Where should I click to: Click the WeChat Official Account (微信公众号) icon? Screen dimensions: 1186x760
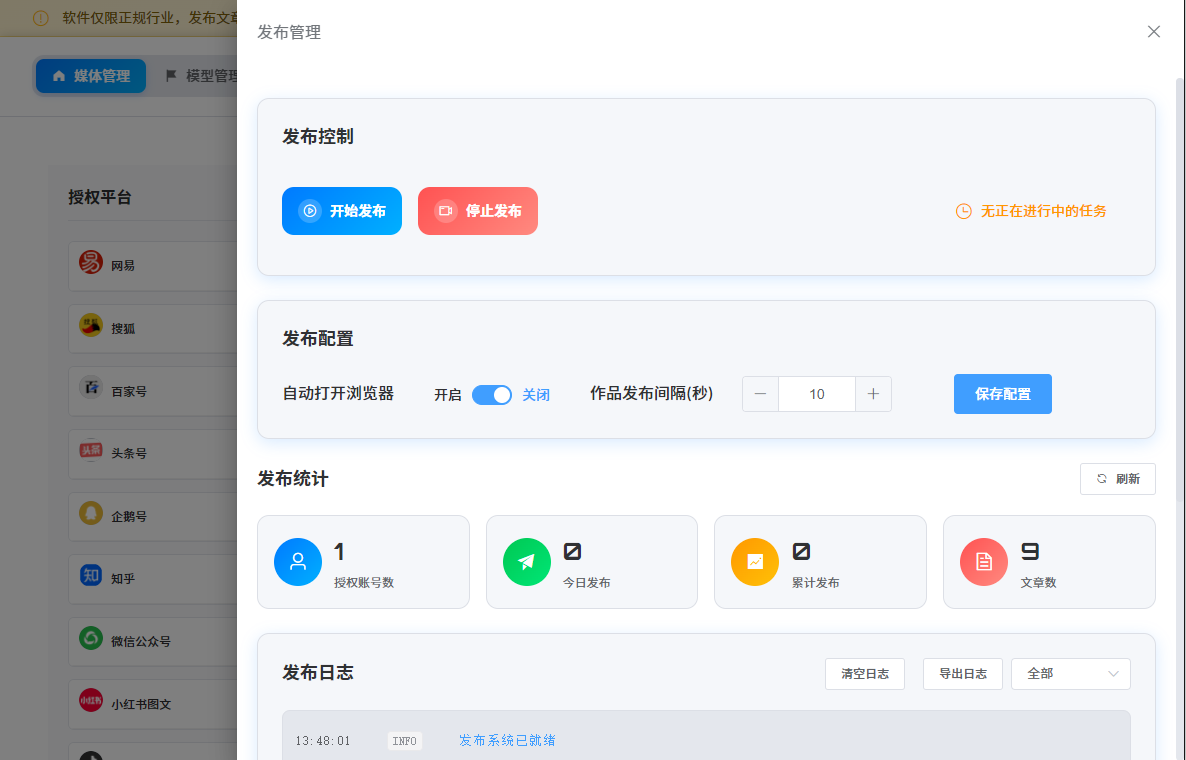(x=91, y=638)
